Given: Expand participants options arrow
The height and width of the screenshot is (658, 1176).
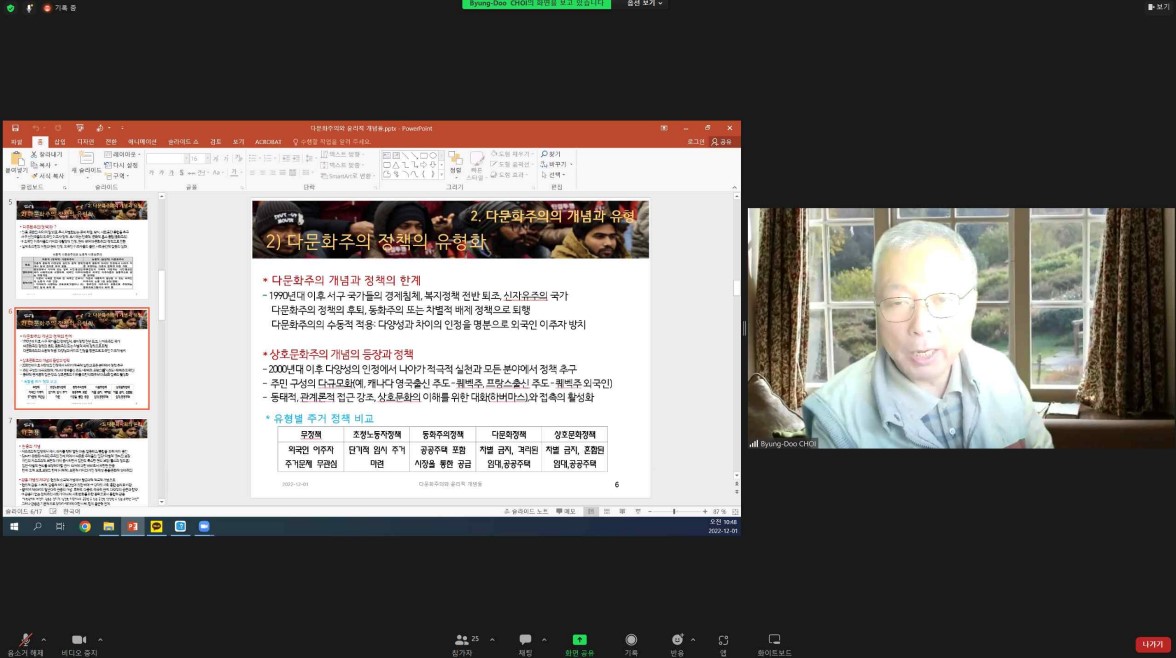Looking at the screenshot, I should 492,640.
